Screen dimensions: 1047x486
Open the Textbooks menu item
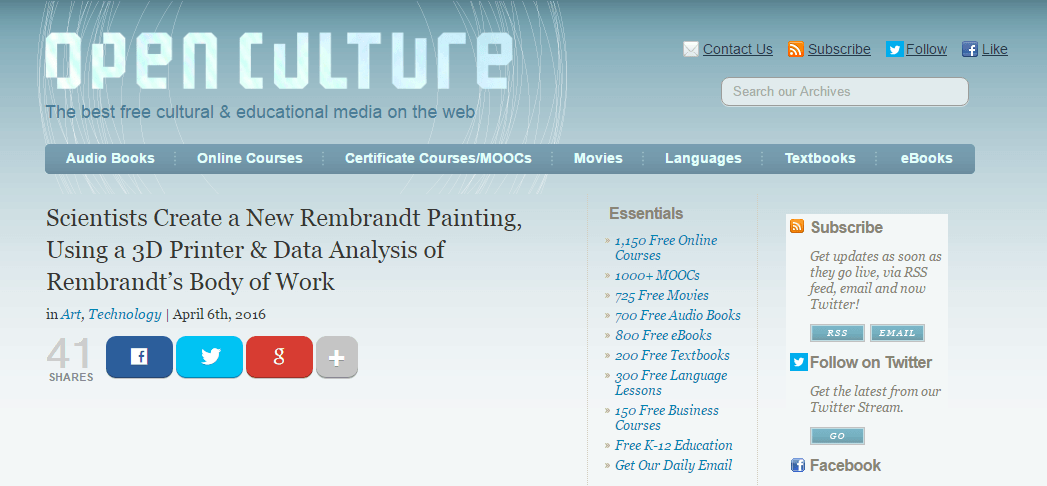click(820, 158)
